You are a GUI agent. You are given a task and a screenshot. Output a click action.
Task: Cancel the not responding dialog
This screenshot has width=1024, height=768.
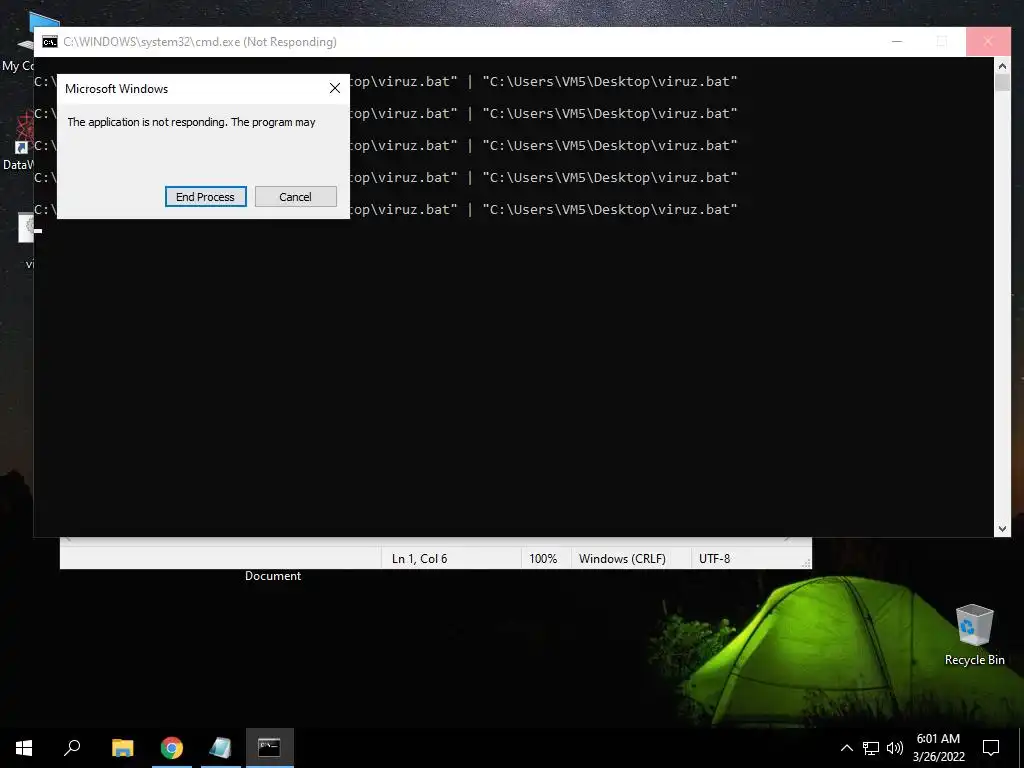click(295, 197)
